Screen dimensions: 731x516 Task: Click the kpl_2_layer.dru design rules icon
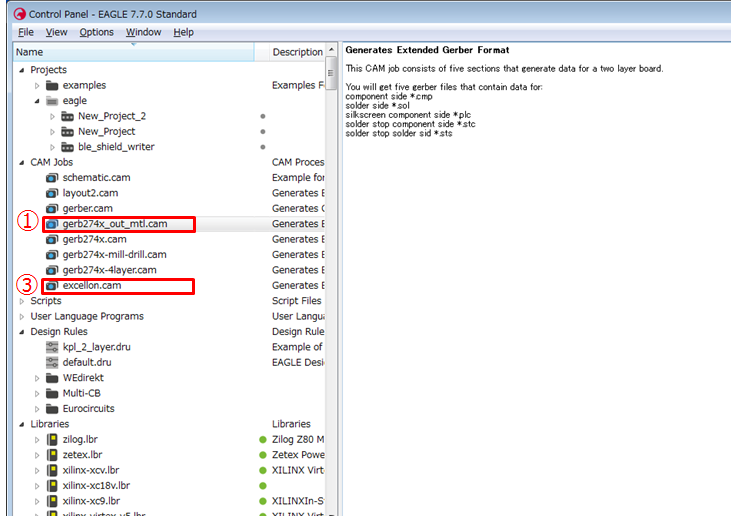coord(52,347)
